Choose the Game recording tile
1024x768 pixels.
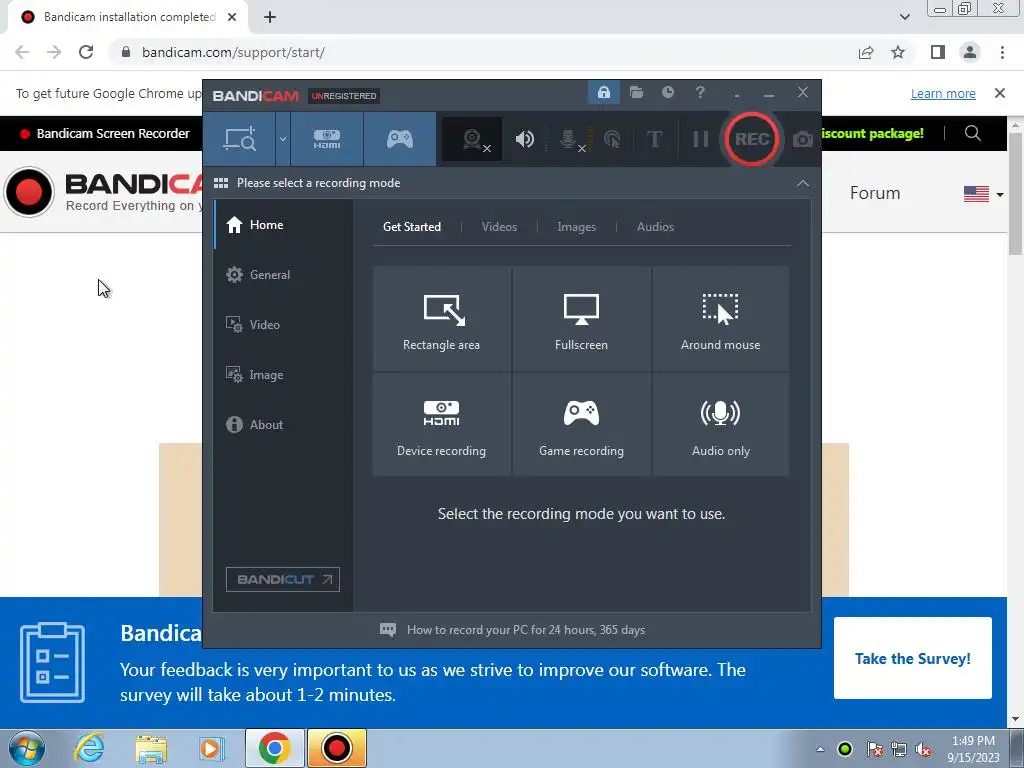[581, 425]
